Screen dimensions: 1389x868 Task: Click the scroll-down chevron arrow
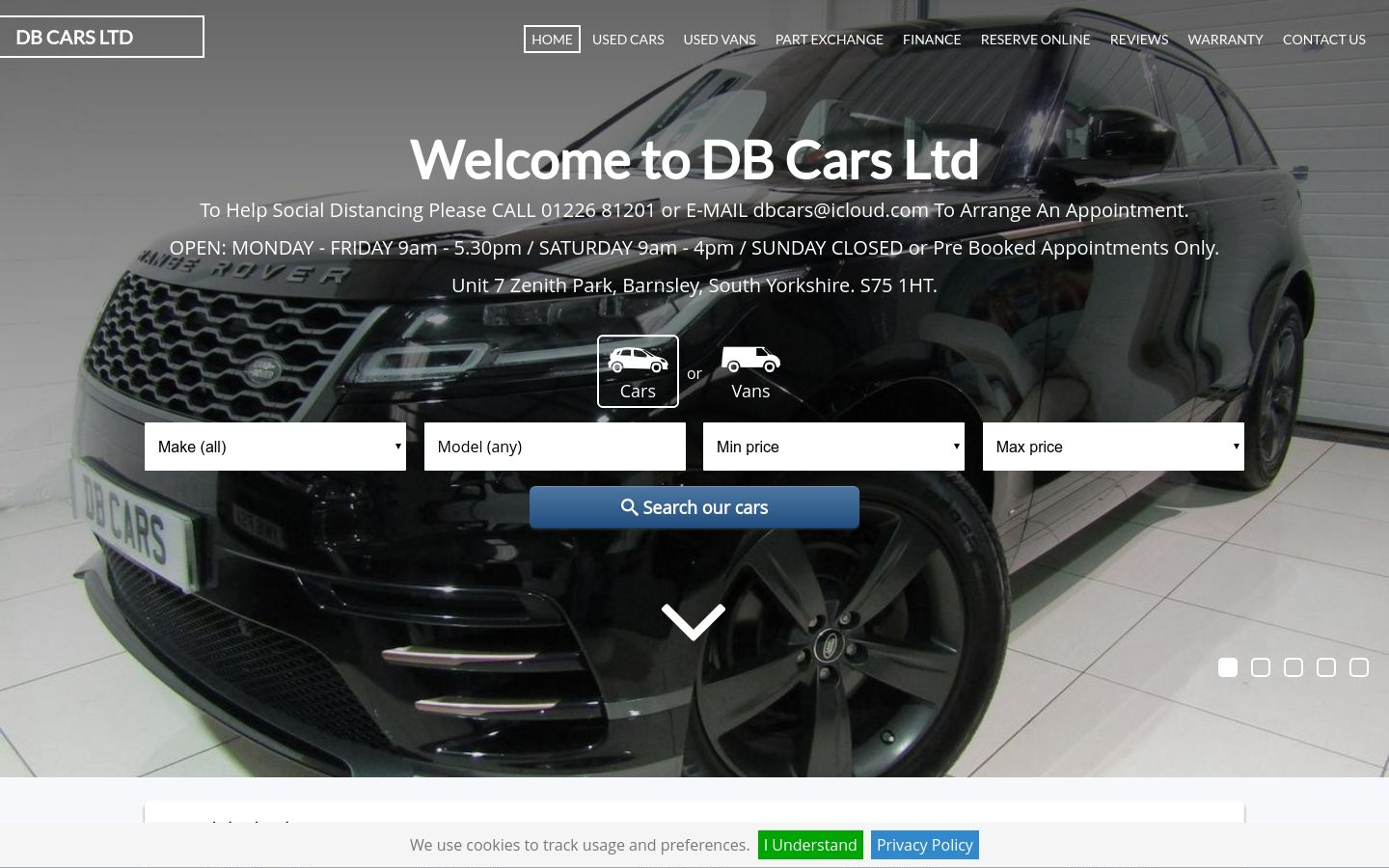coord(694,622)
